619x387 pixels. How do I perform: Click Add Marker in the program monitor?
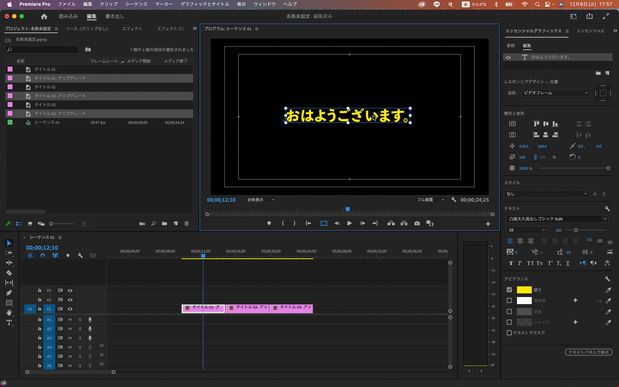pyautogui.click(x=269, y=224)
